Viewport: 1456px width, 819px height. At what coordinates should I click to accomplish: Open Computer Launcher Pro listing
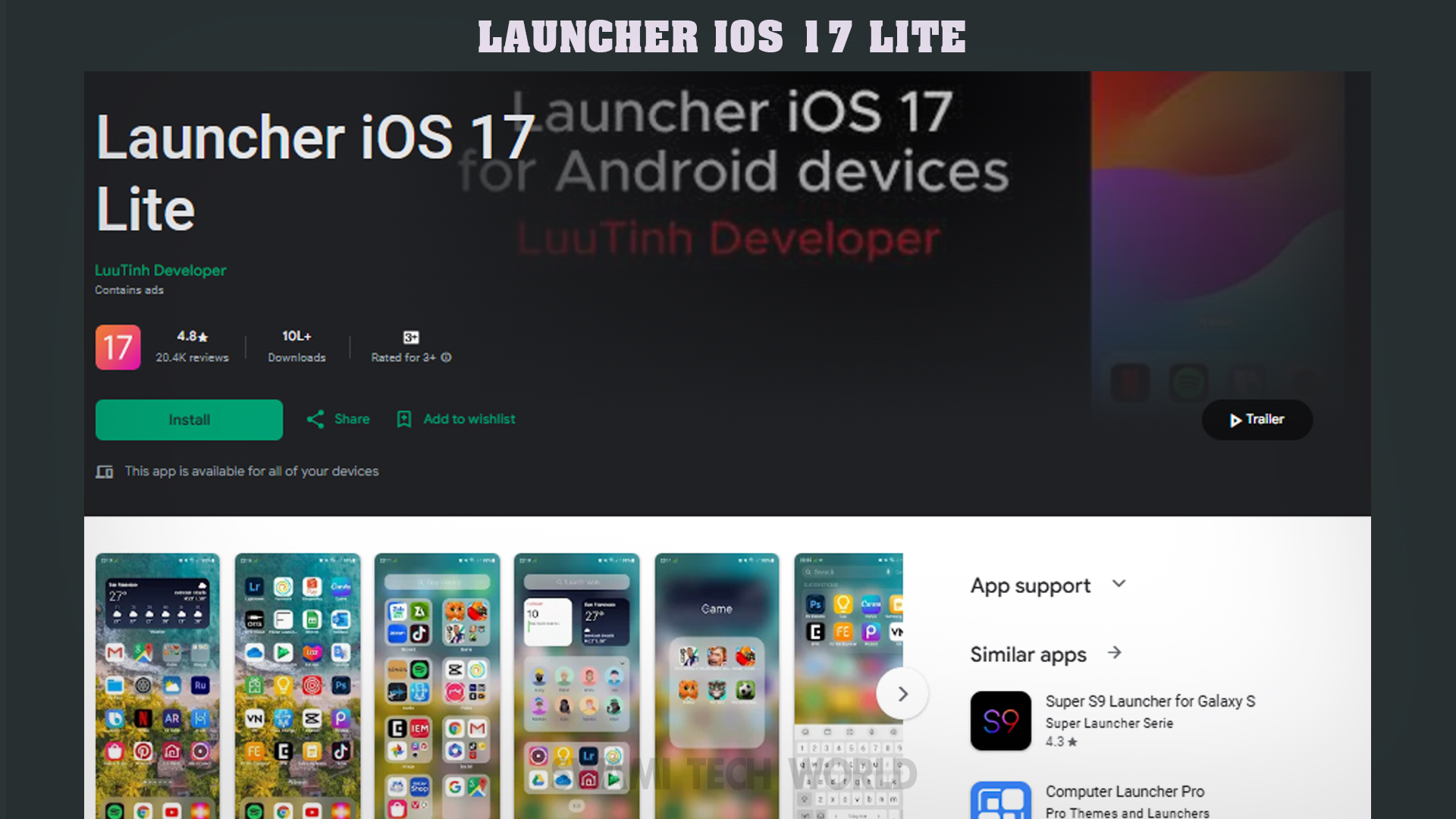click(x=1125, y=791)
